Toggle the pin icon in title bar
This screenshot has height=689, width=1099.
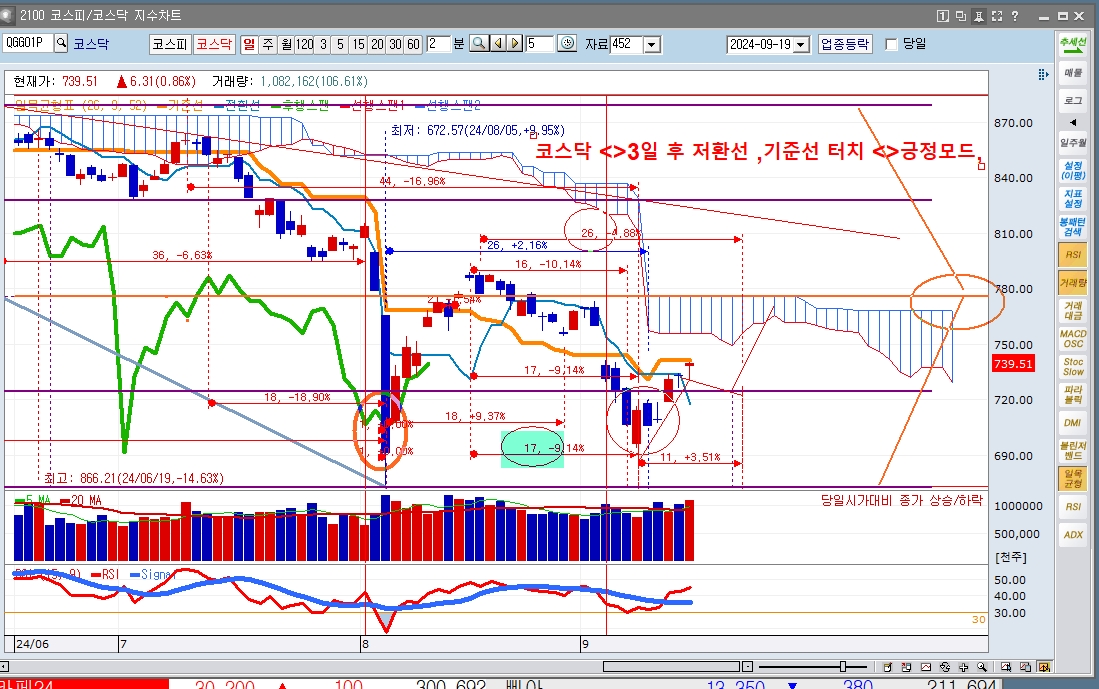coord(979,15)
